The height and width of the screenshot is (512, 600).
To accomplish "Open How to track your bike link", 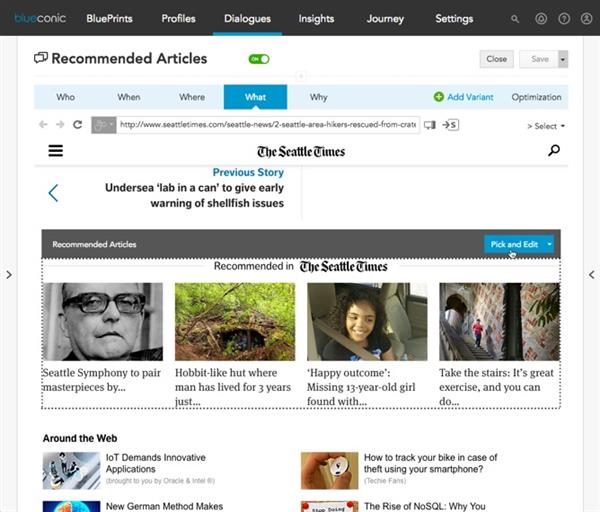I will pyautogui.click(x=430, y=463).
